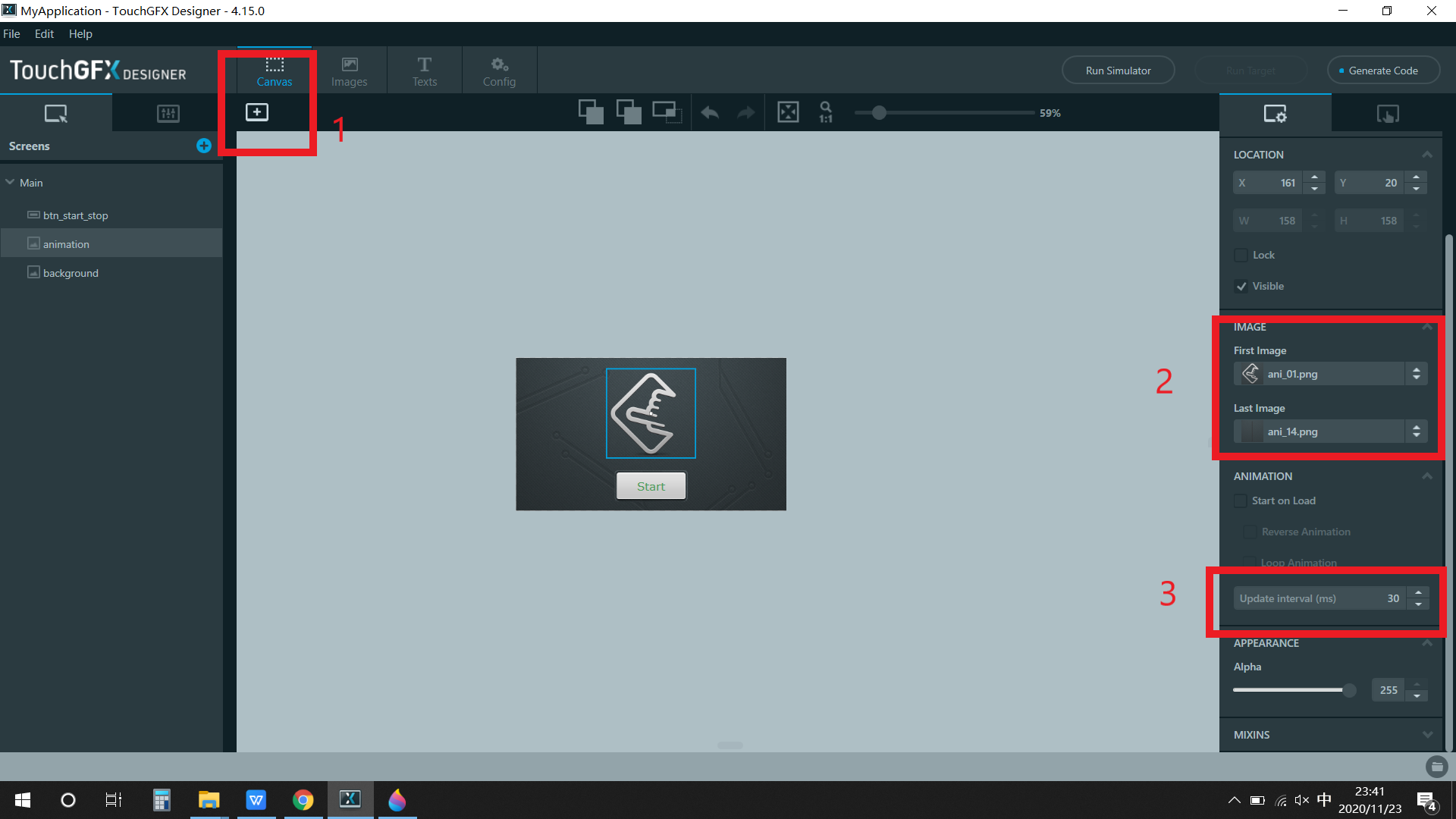Click the Generate Code button
Screen dimensions: 1456x819
(1382, 71)
